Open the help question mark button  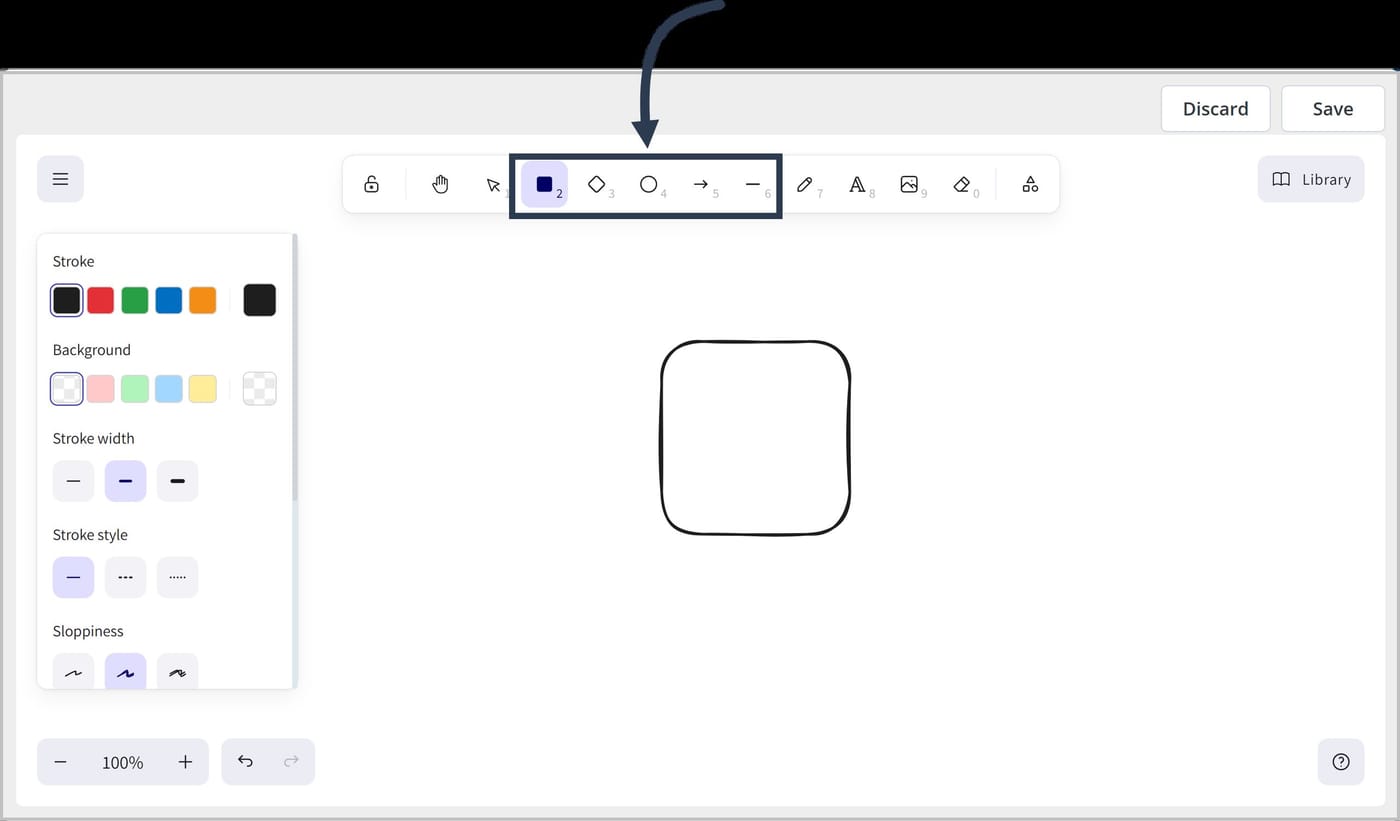[x=1341, y=762]
